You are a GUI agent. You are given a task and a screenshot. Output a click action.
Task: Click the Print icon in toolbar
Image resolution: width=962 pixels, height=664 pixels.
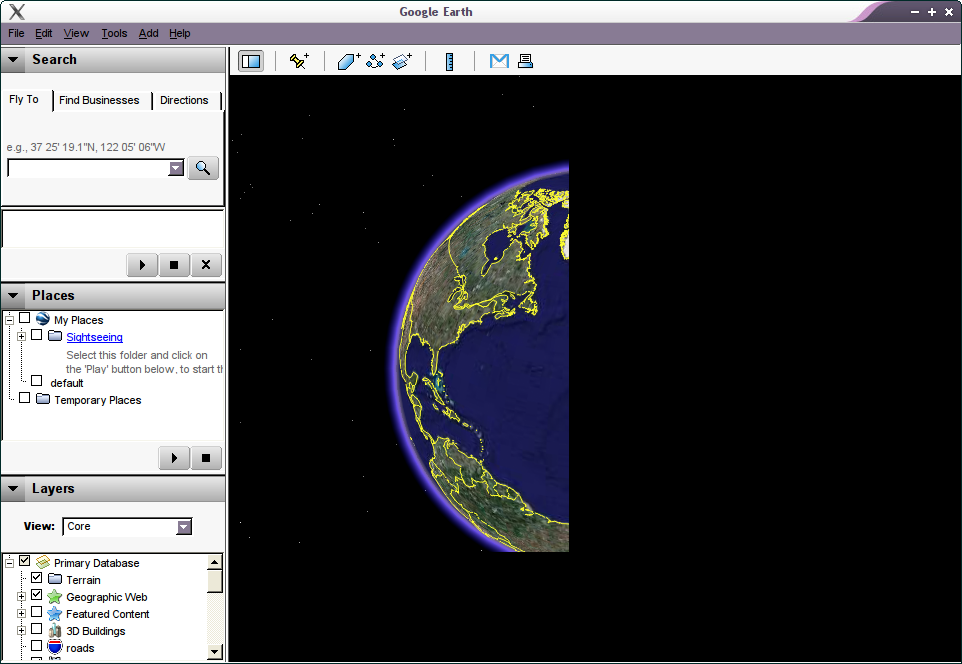pos(525,61)
